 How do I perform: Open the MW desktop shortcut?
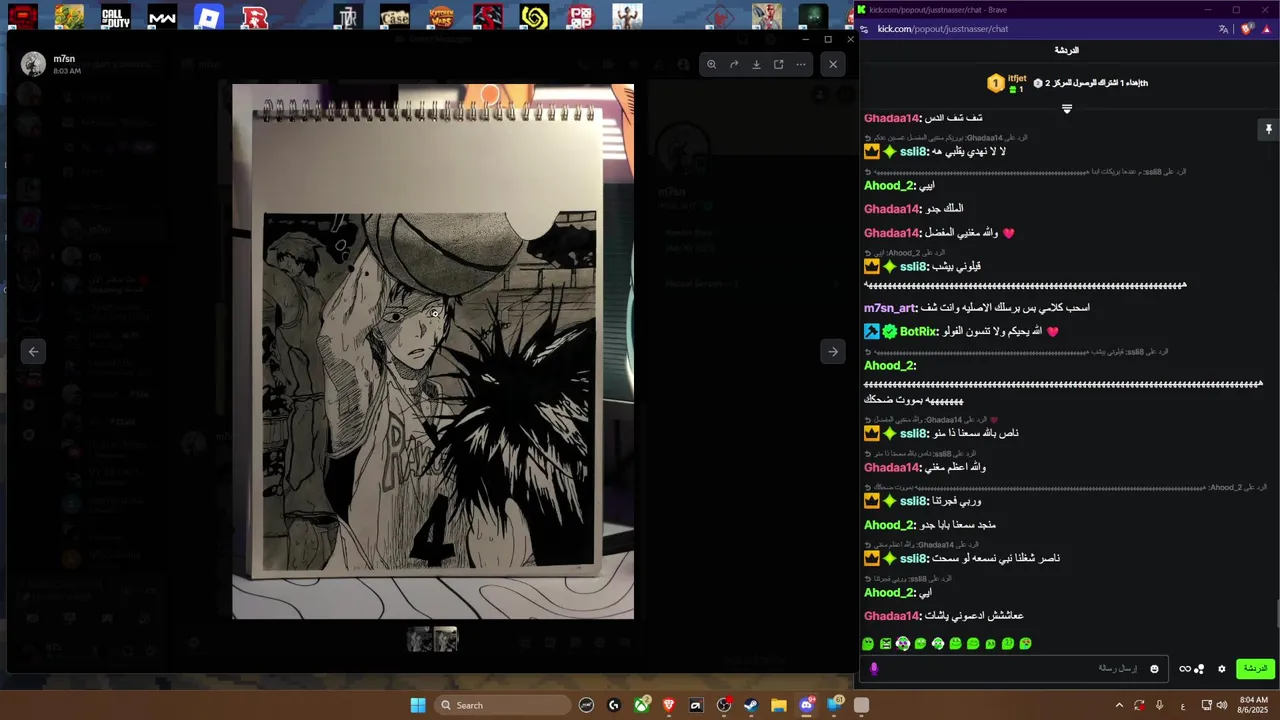pyautogui.click(x=162, y=17)
